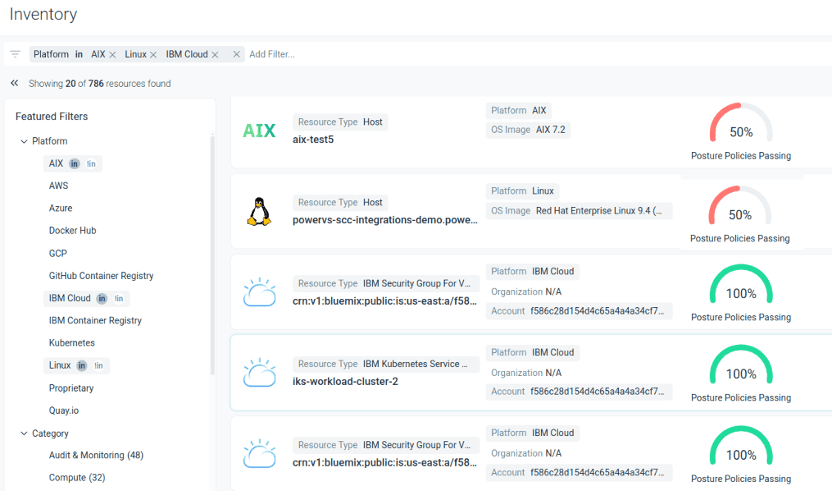Focus the Add Filter input field
The image size is (832, 492).
(272, 54)
